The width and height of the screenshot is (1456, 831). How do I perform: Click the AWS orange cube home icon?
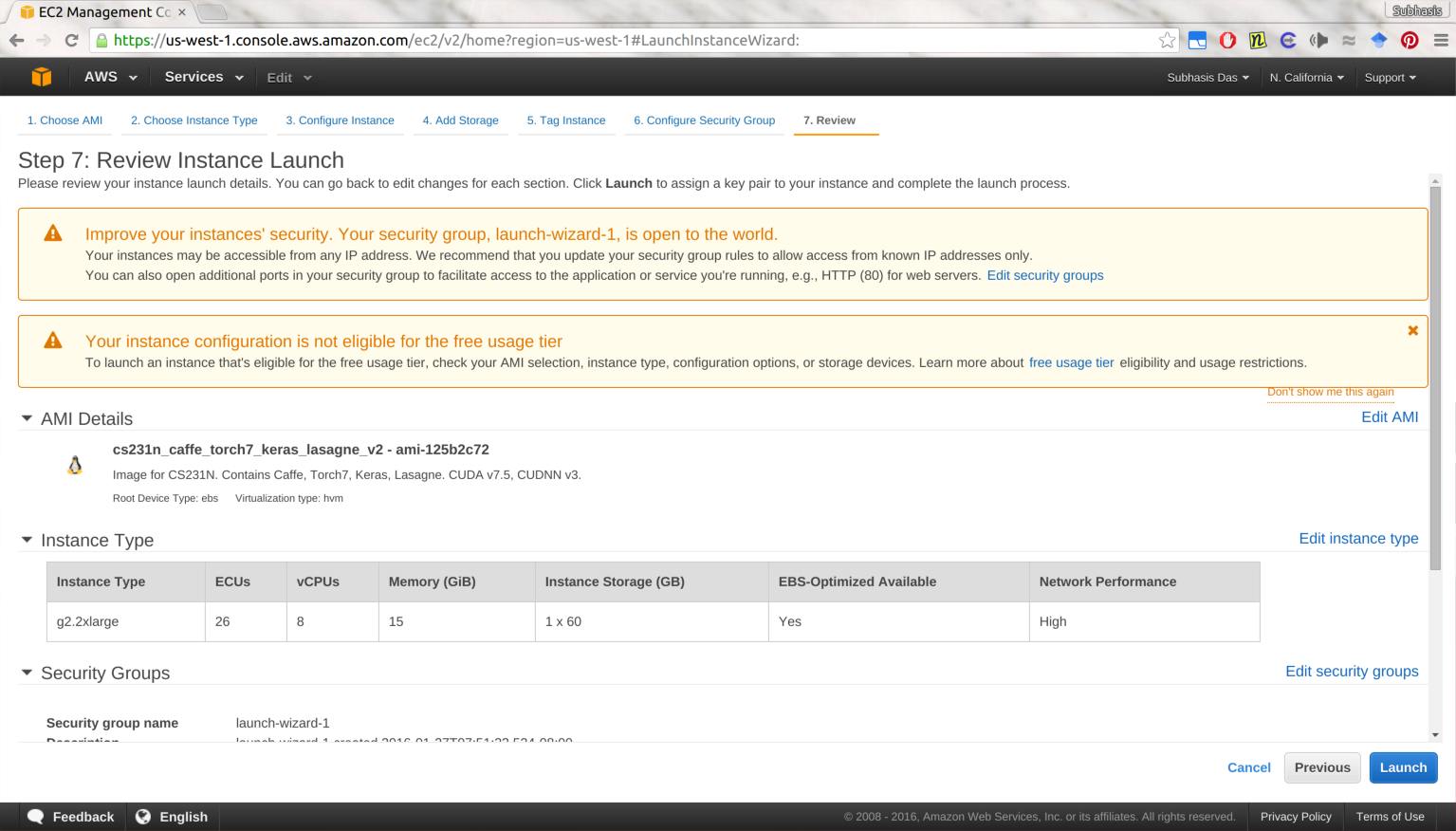click(41, 77)
